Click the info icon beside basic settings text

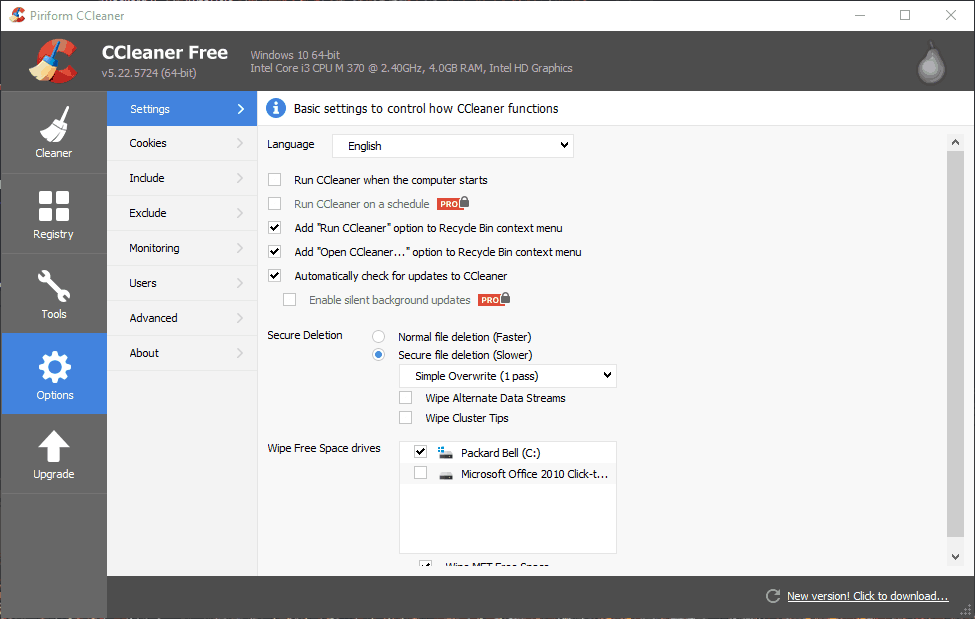pyautogui.click(x=276, y=108)
